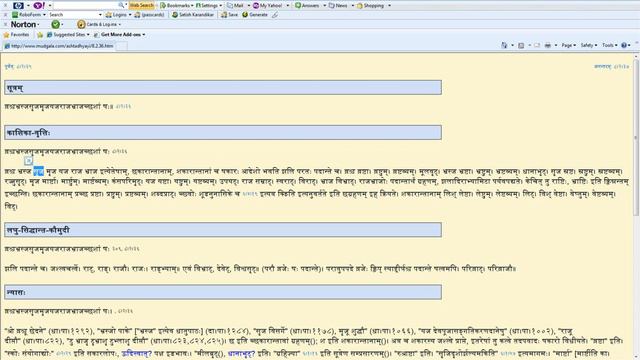The height and width of the screenshot is (360, 640).
Task: Click the Home icon in command bar
Action: pos(504,45)
